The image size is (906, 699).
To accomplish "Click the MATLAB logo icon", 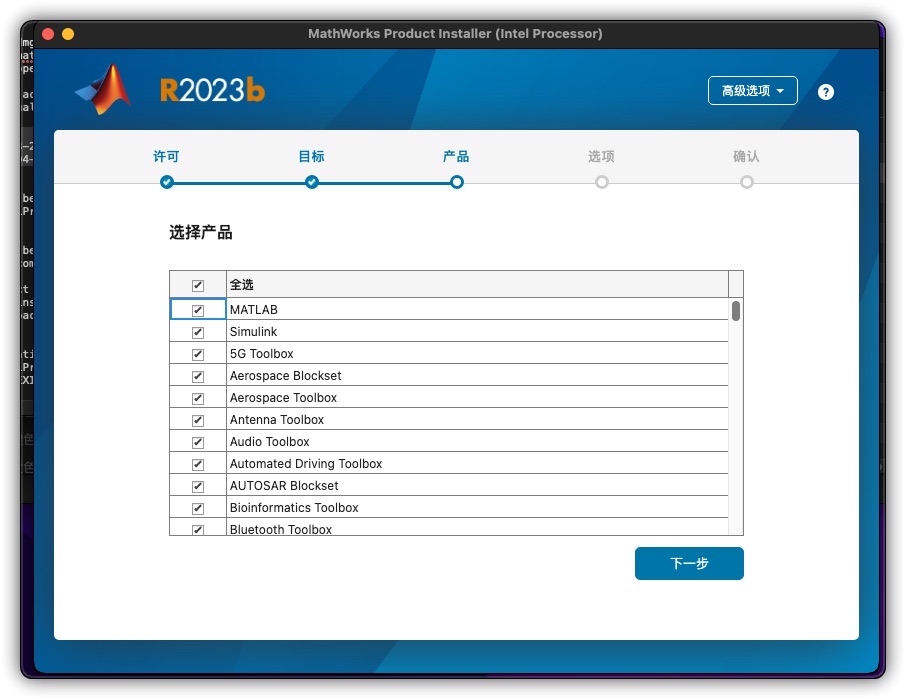I will 103,90.
